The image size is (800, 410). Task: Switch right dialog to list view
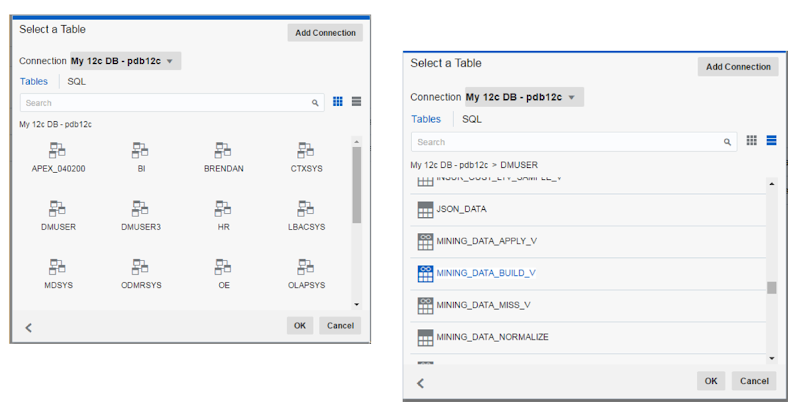pyautogui.click(x=771, y=140)
